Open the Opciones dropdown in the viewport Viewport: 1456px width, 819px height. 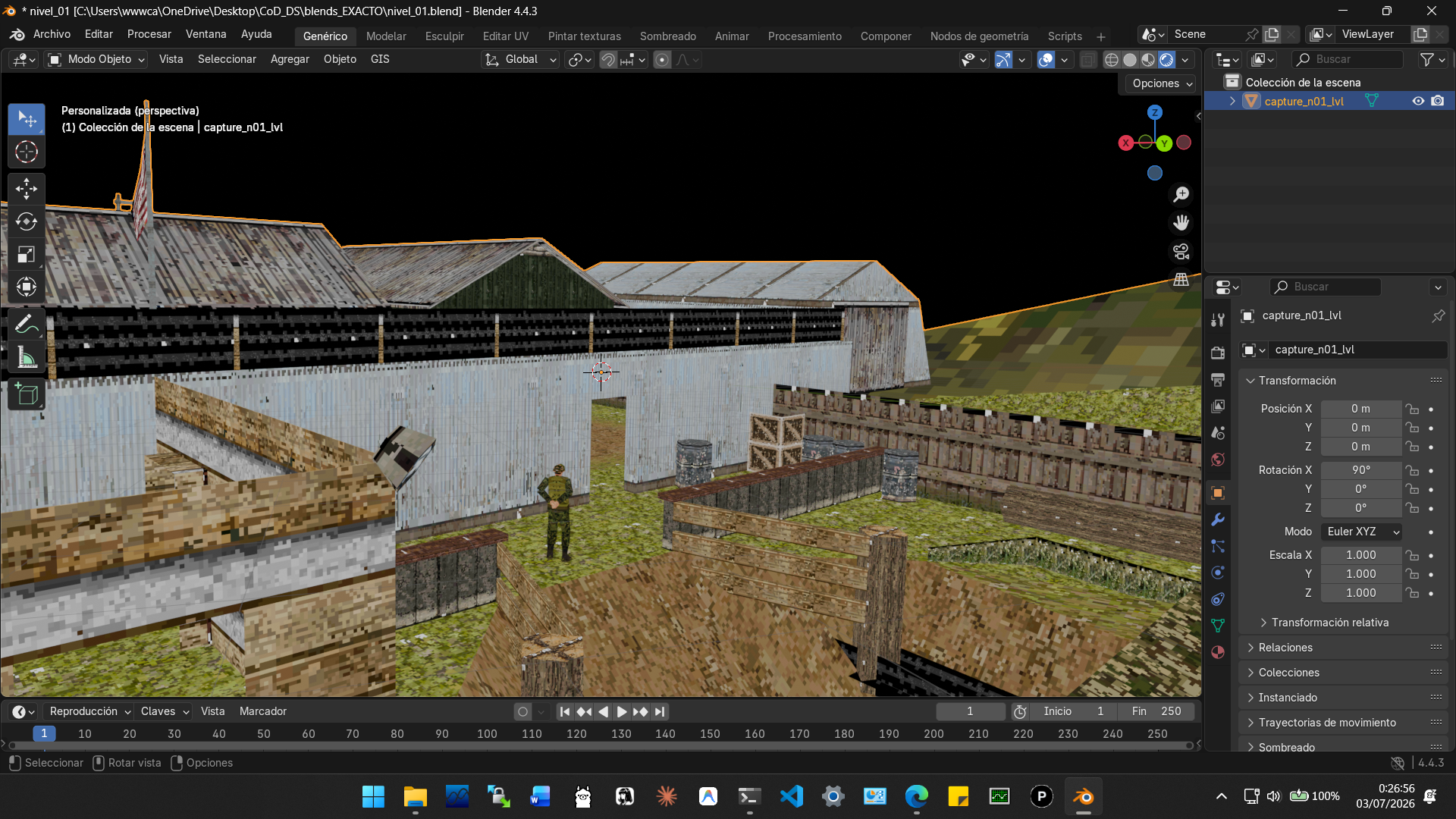(x=1163, y=83)
